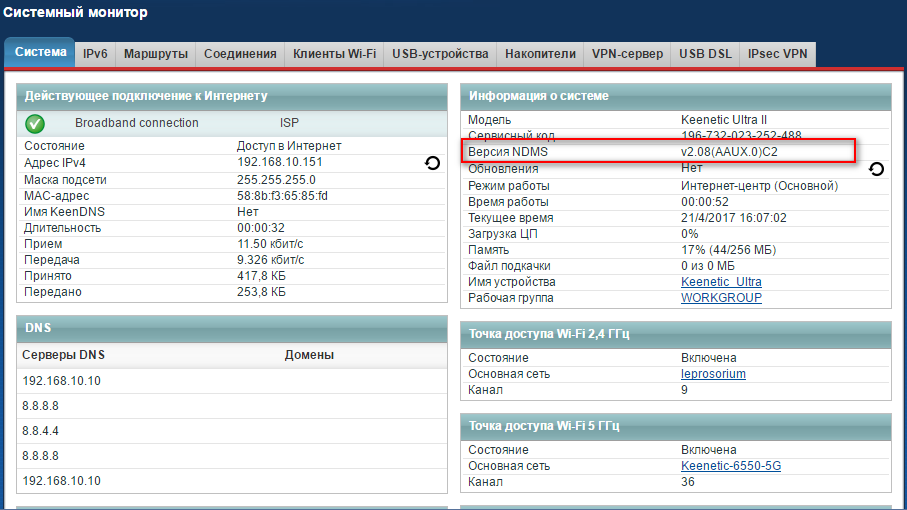Open the IPsec VPN tab

click(777, 54)
